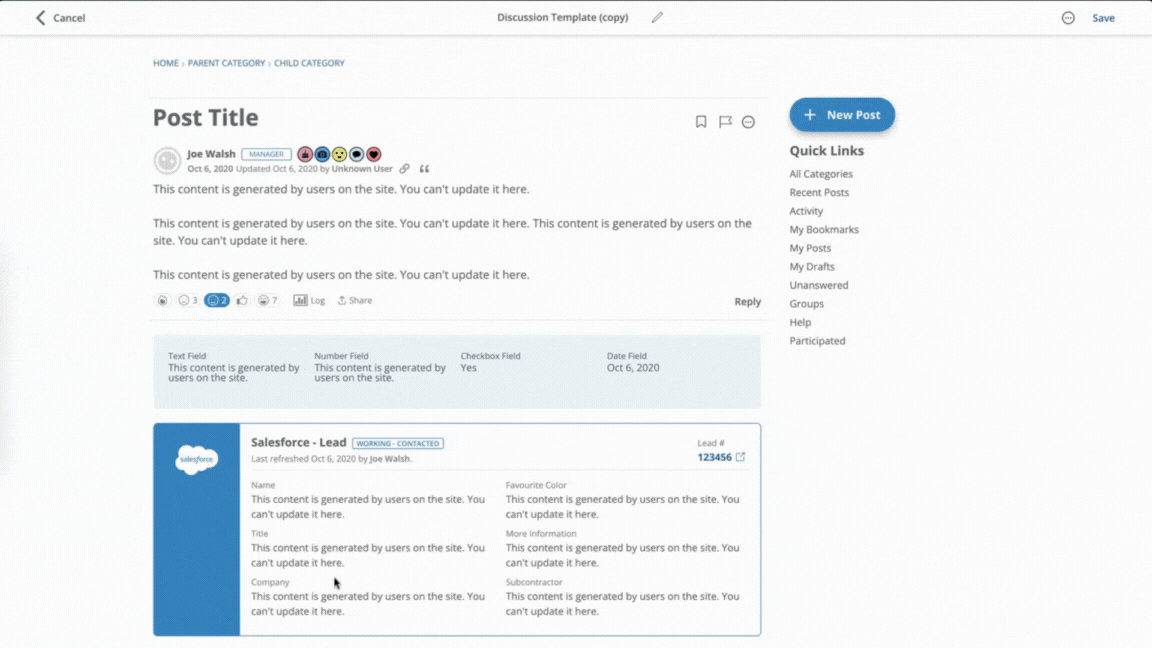
Task: Select the Salesforce cloud logo
Action: click(x=196, y=460)
